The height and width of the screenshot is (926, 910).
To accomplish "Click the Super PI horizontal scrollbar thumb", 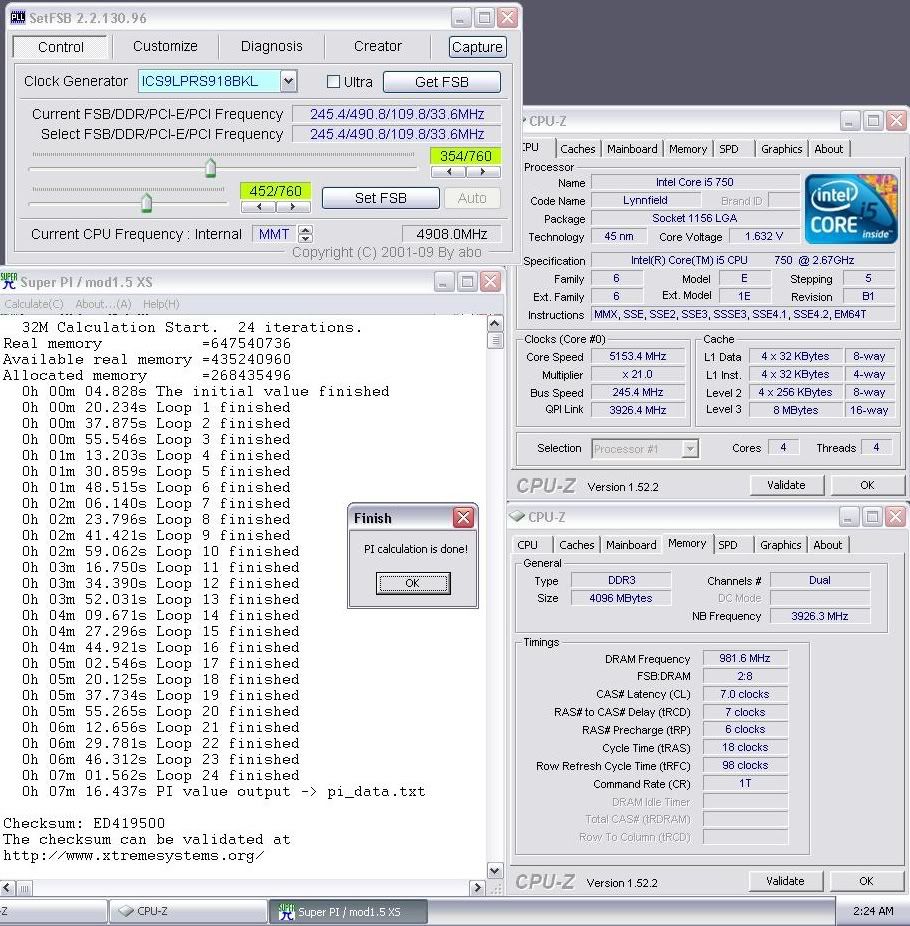I will point(24,888).
